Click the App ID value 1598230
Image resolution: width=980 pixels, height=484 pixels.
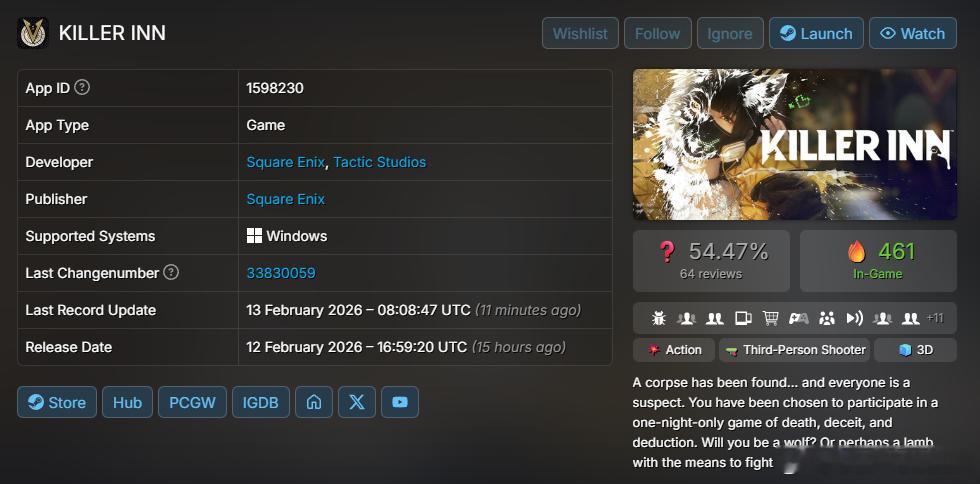pos(275,88)
